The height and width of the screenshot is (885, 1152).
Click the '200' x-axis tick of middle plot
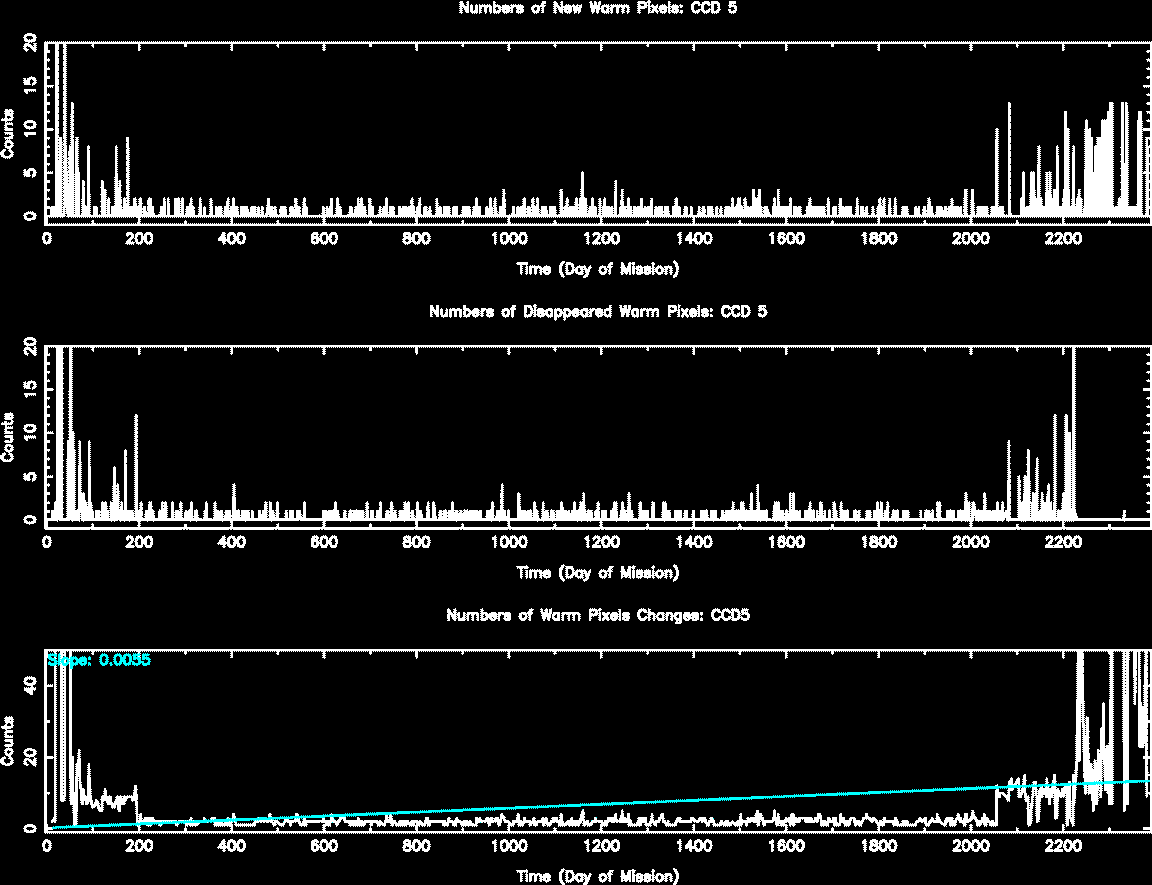click(139, 542)
